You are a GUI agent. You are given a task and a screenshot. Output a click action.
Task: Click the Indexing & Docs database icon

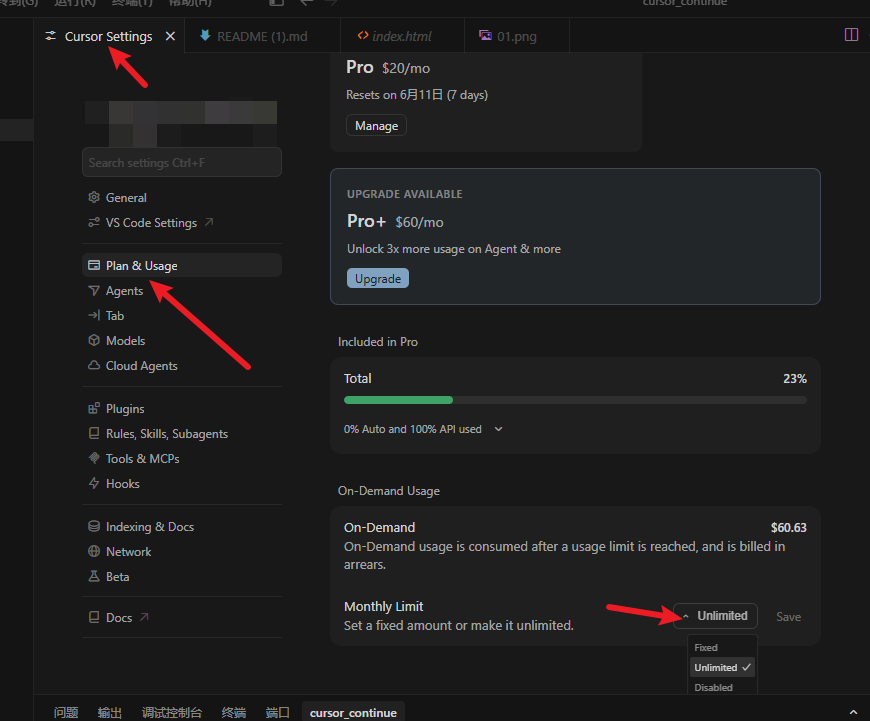pos(94,526)
